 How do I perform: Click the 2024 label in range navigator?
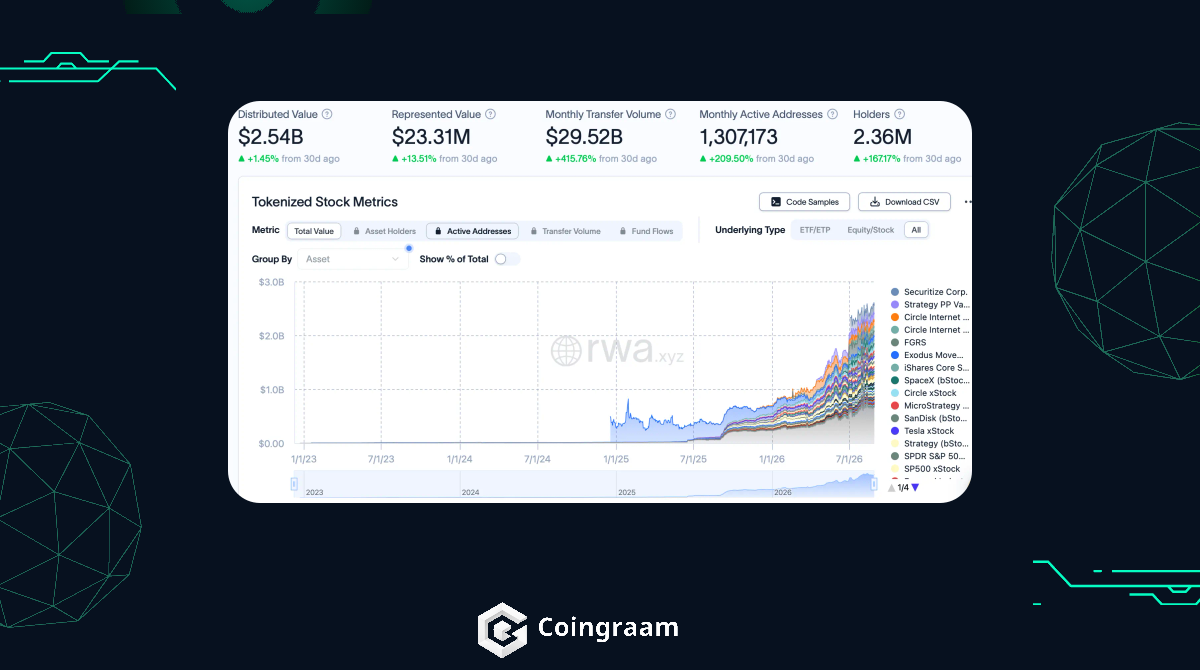[x=471, y=493]
